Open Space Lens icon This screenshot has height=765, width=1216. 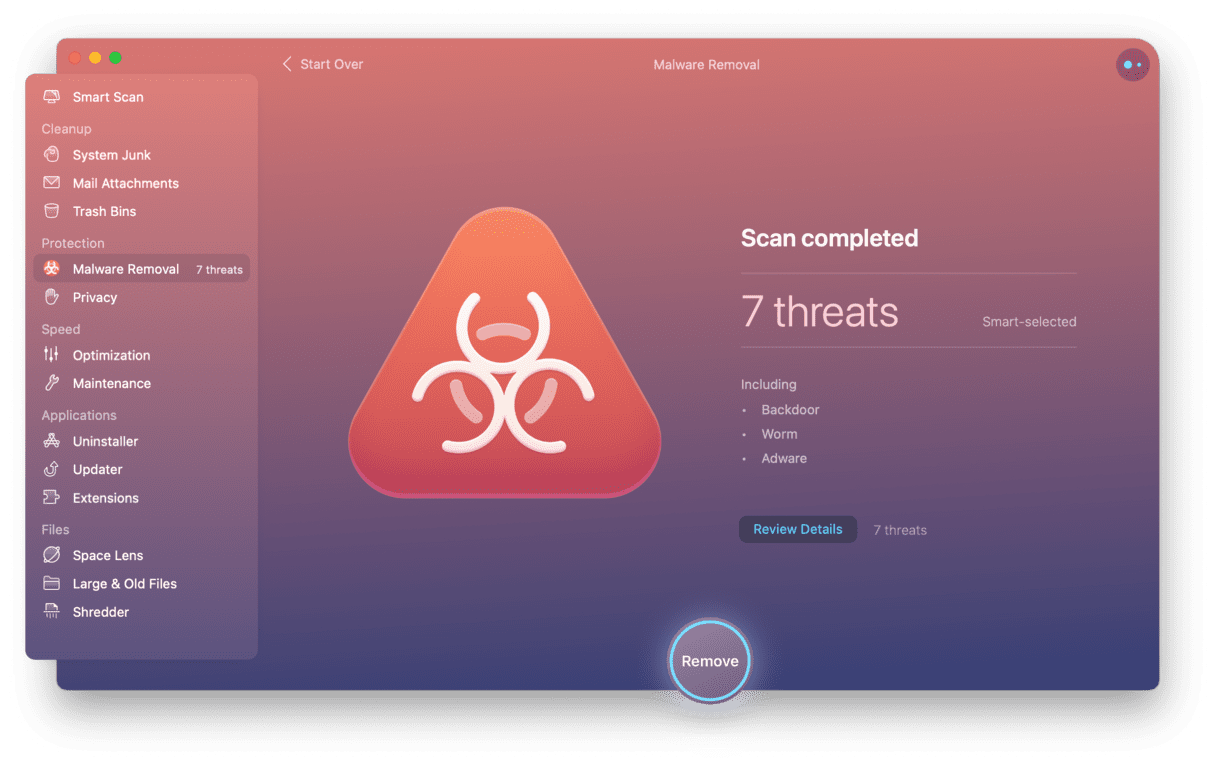51,555
